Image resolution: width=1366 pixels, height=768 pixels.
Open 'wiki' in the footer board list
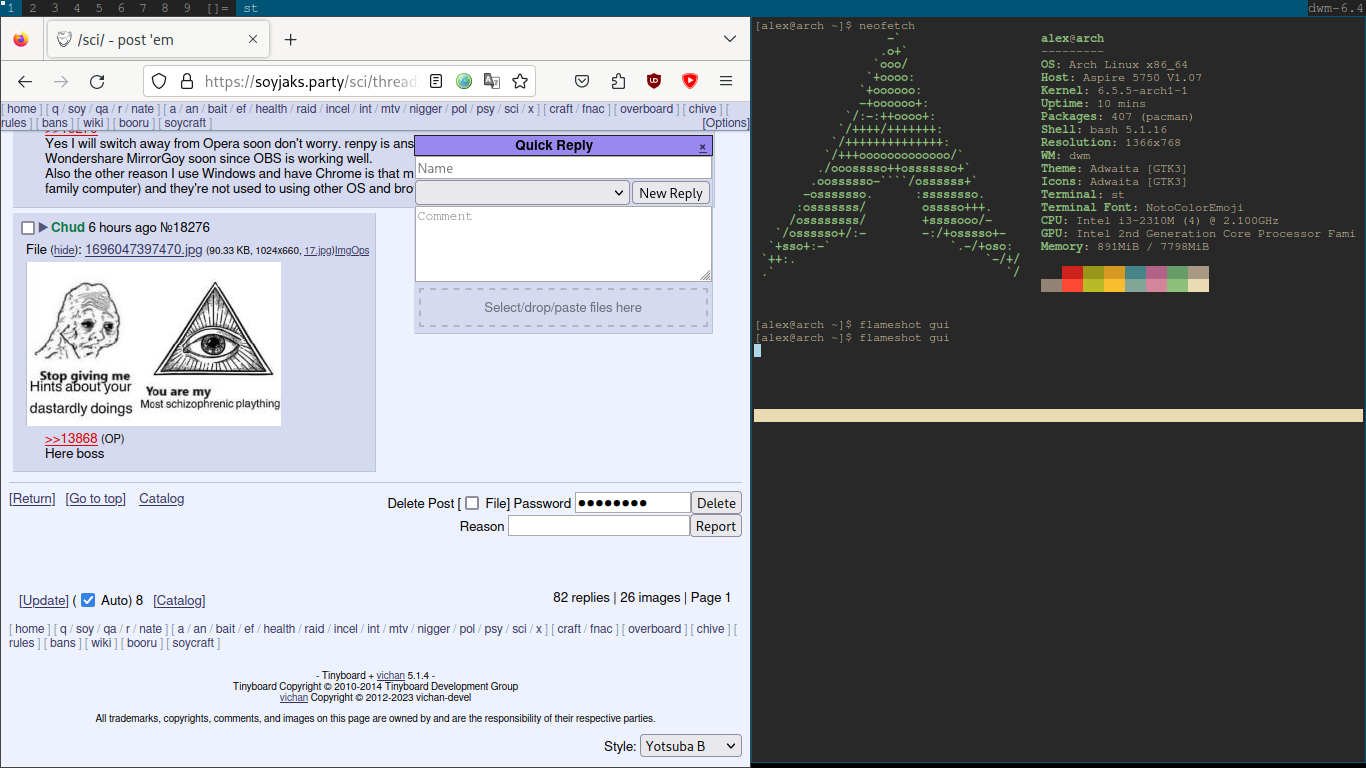(101, 643)
